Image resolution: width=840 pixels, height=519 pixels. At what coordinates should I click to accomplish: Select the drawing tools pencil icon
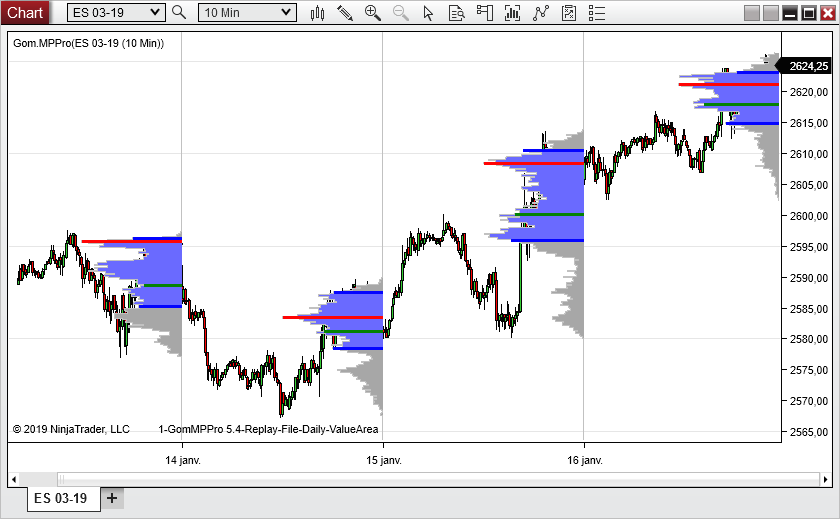coord(344,13)
